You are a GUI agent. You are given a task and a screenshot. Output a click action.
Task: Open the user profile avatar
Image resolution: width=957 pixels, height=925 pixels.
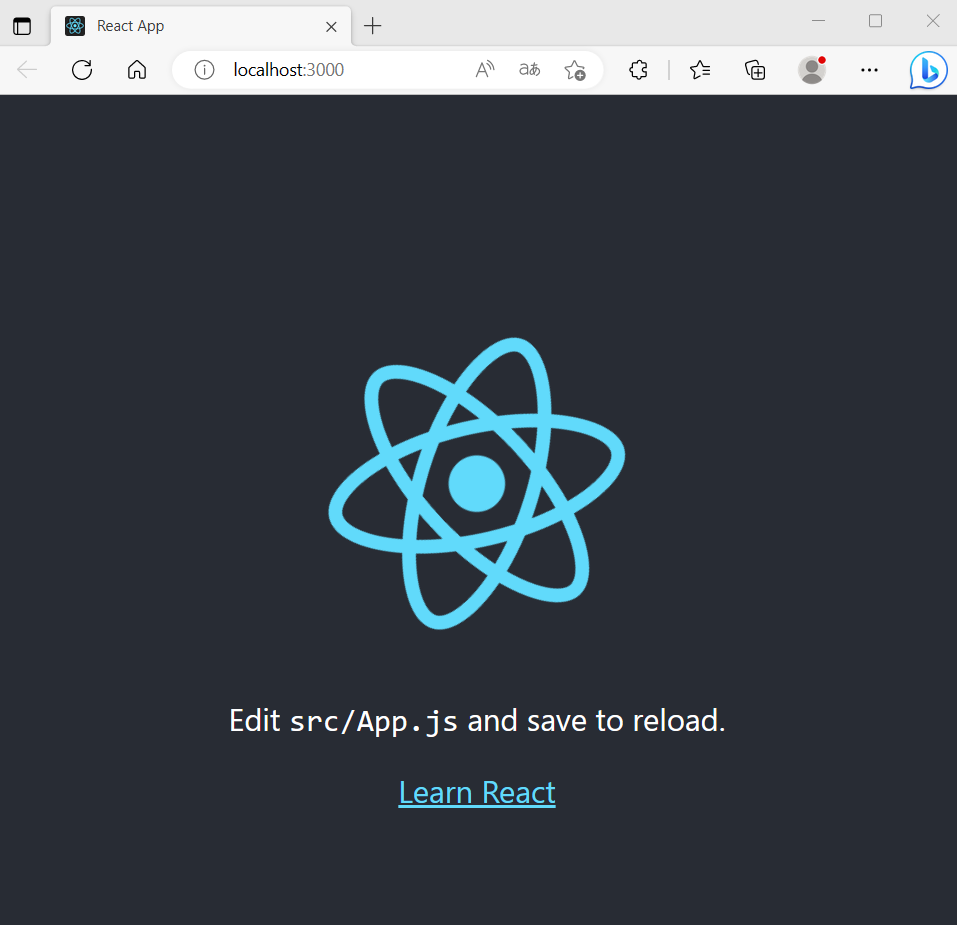point(812,70)
